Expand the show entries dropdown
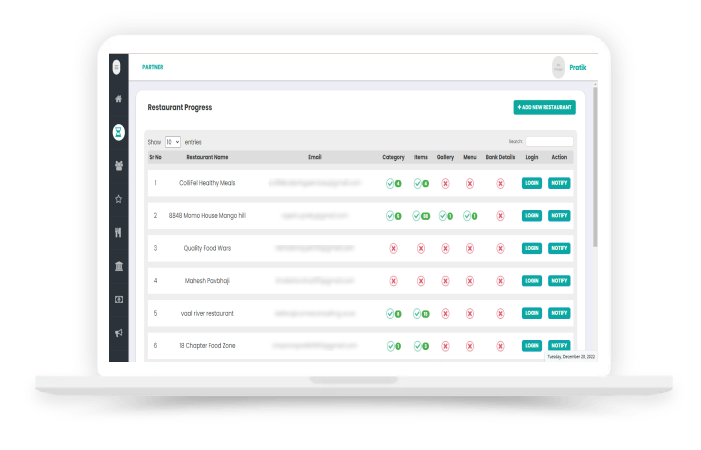The height and width of the screenshot is (450, 701). point(173,142)
